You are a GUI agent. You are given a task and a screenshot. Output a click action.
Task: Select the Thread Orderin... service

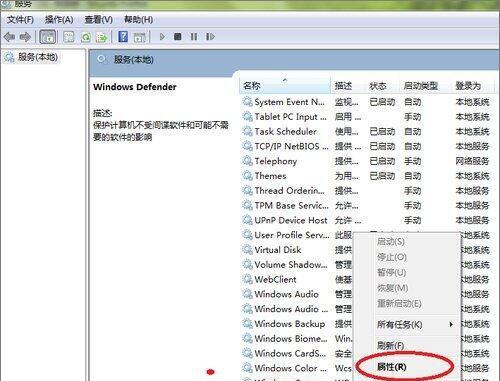coord(367,190)
